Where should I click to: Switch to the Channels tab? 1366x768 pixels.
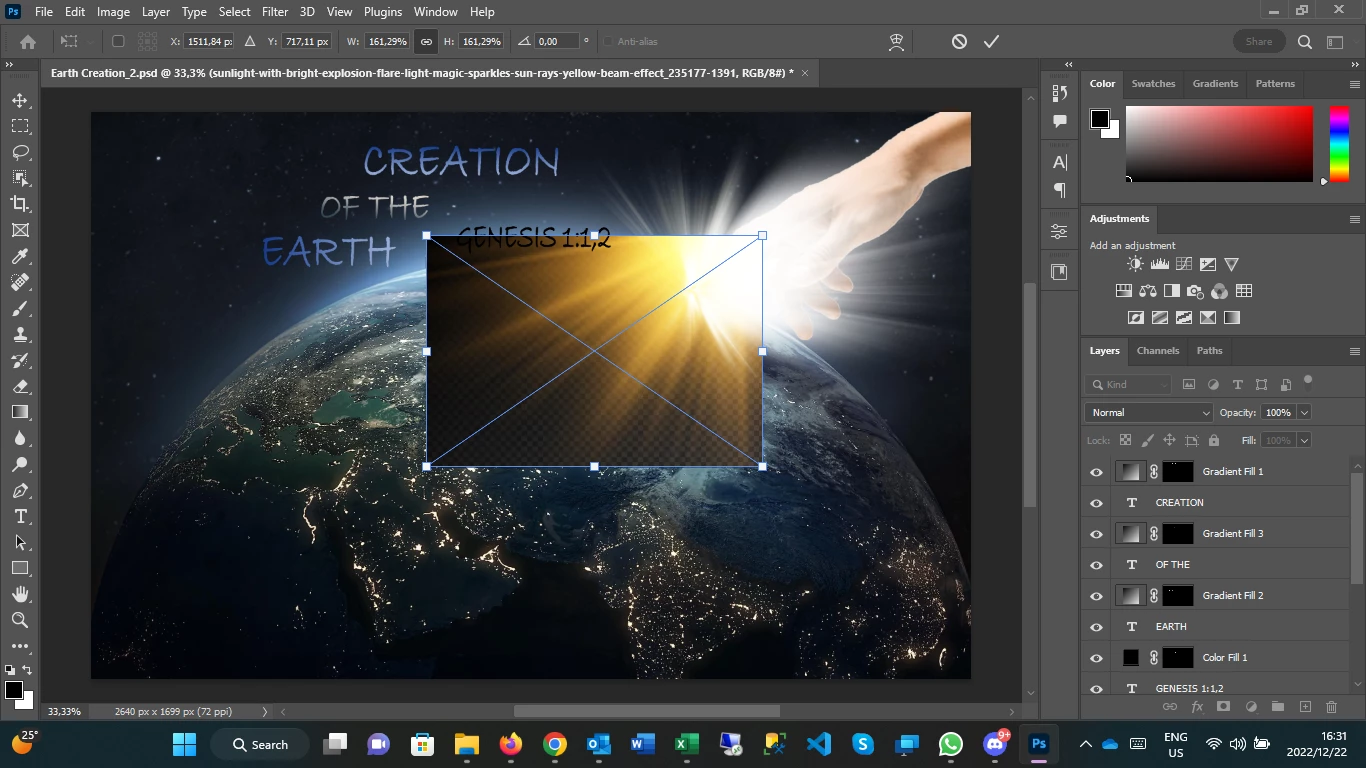point(1158,351)
